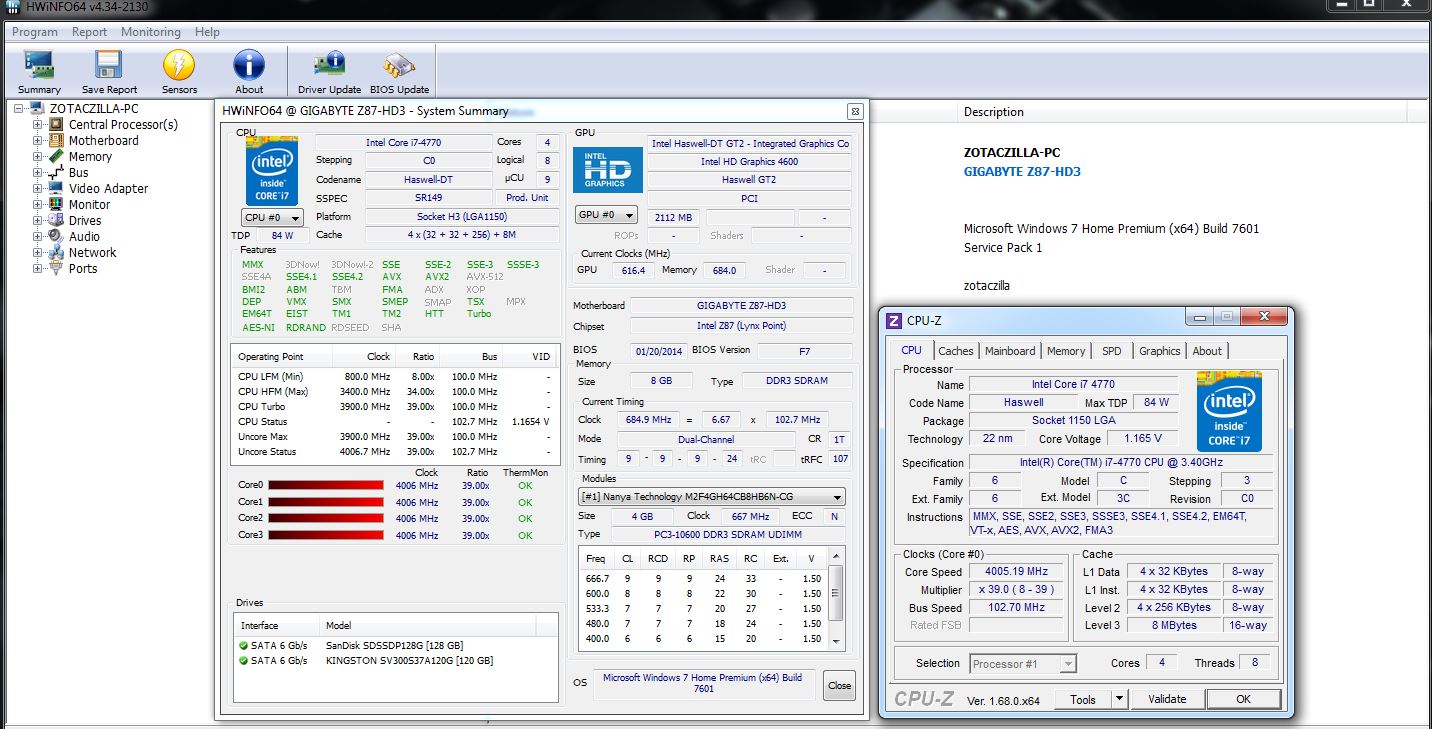1432x729 pixels.
Task: Select Bus tree entry
Action: (x=79, y=173)
